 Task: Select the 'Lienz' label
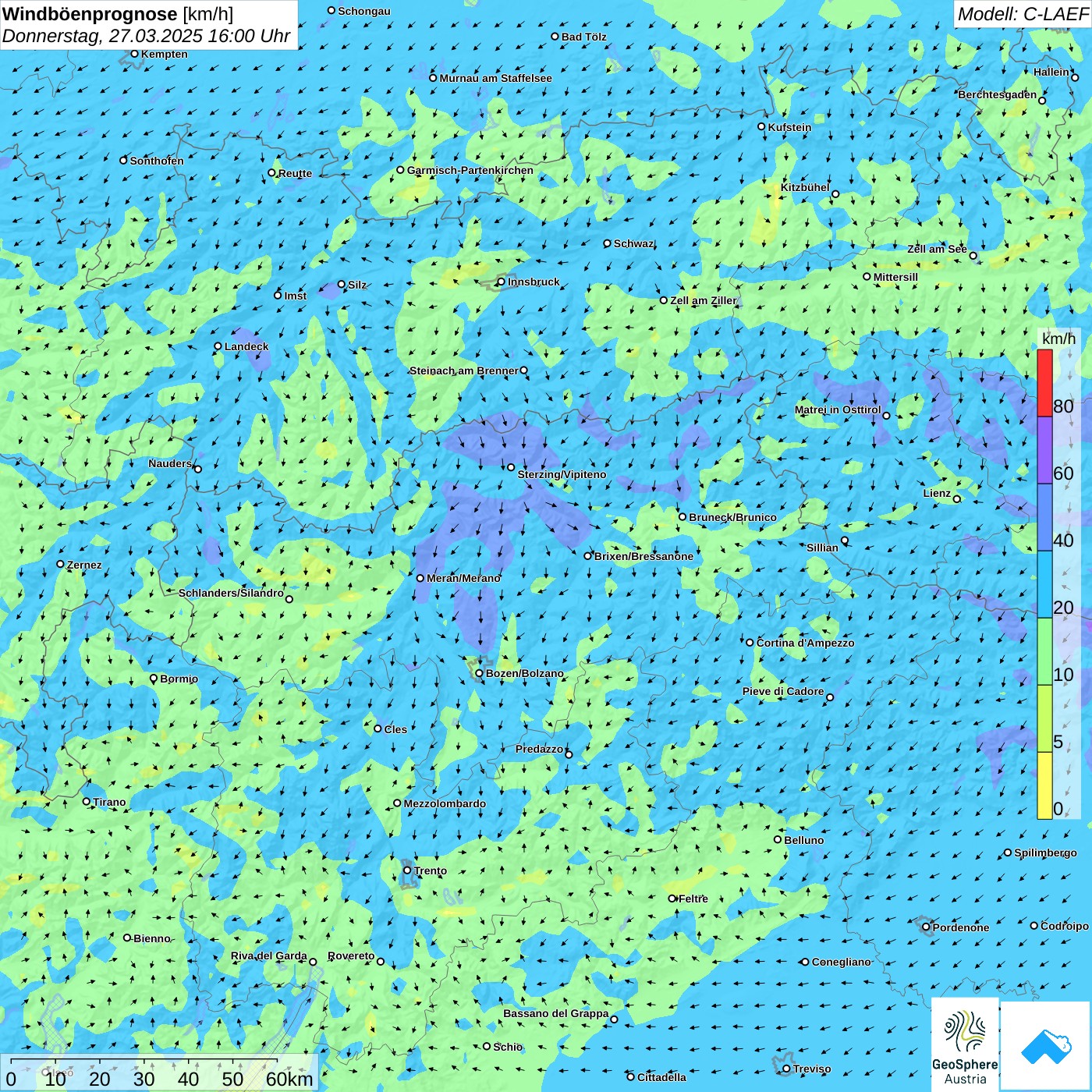coord(937,493)
